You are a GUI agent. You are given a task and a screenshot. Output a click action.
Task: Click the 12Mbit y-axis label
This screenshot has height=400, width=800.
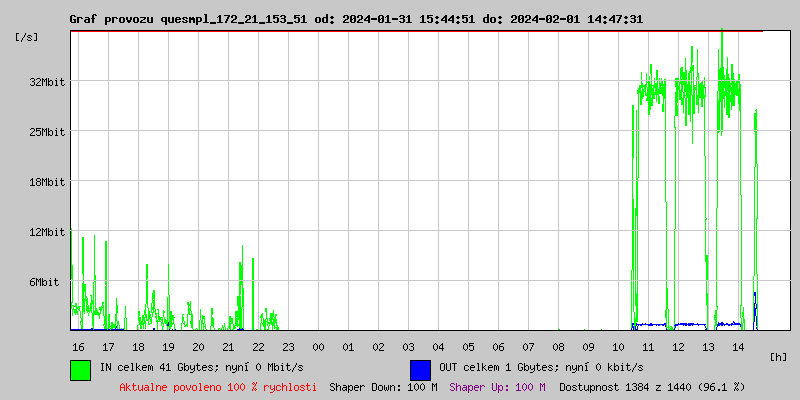47,232
